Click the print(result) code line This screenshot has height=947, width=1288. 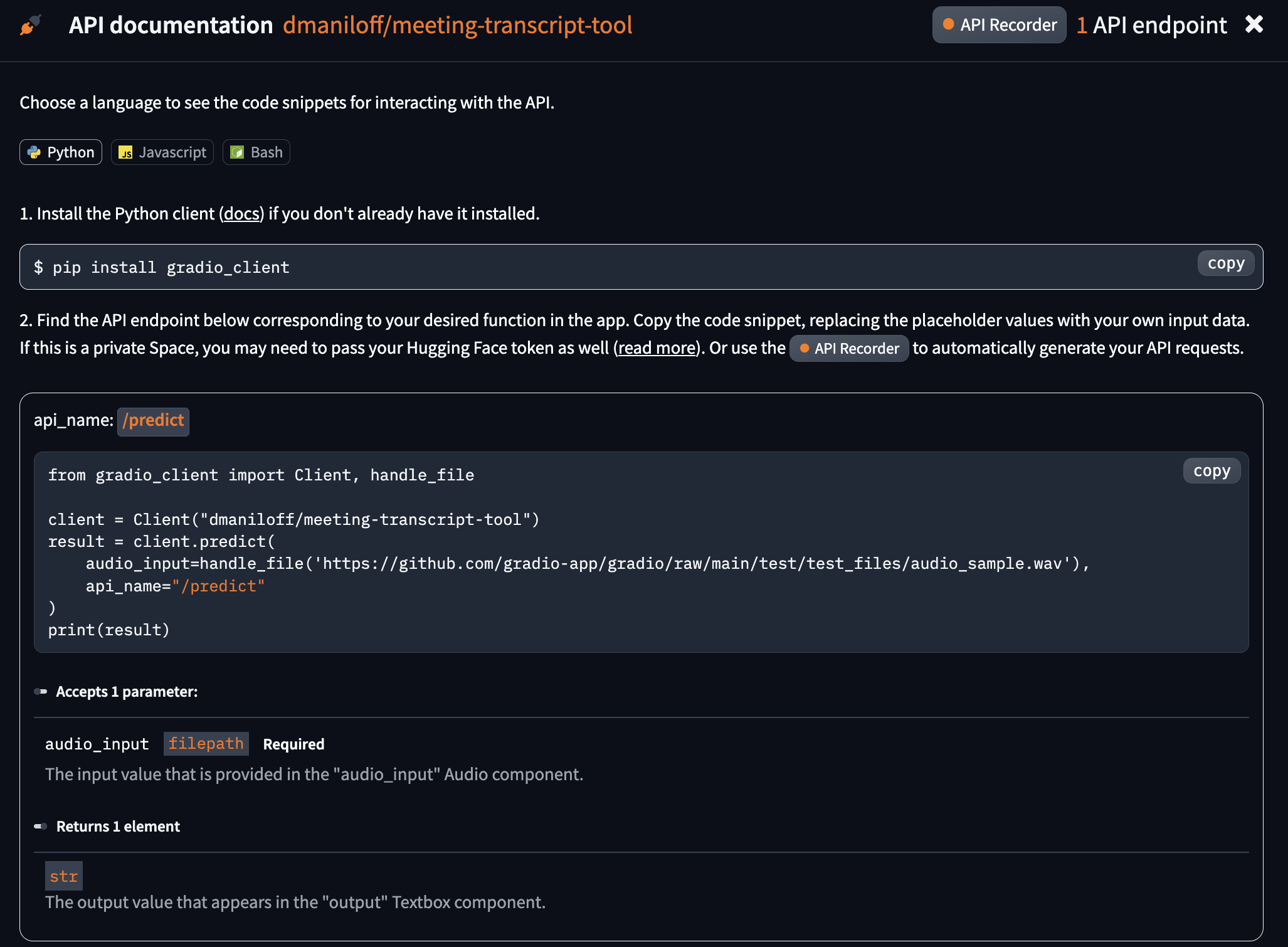click(x=109, y=630)
